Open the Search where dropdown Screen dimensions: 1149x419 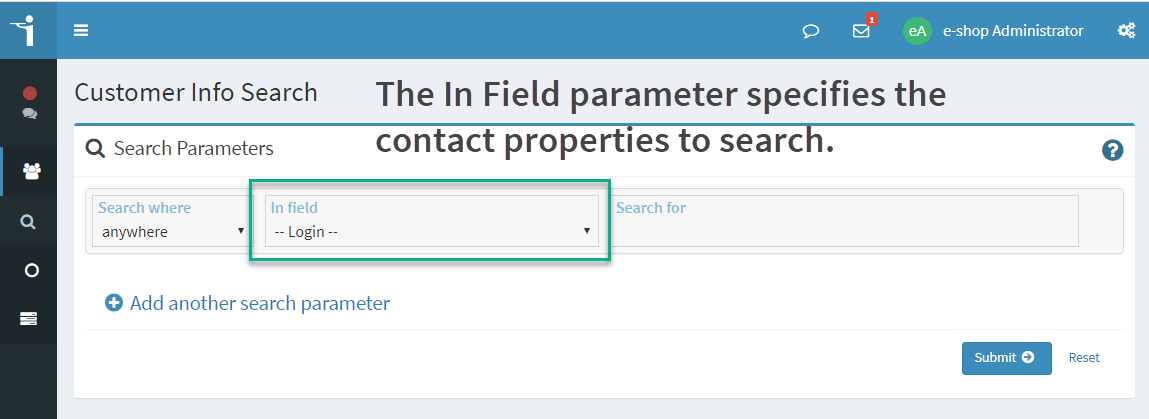point(169,220)
